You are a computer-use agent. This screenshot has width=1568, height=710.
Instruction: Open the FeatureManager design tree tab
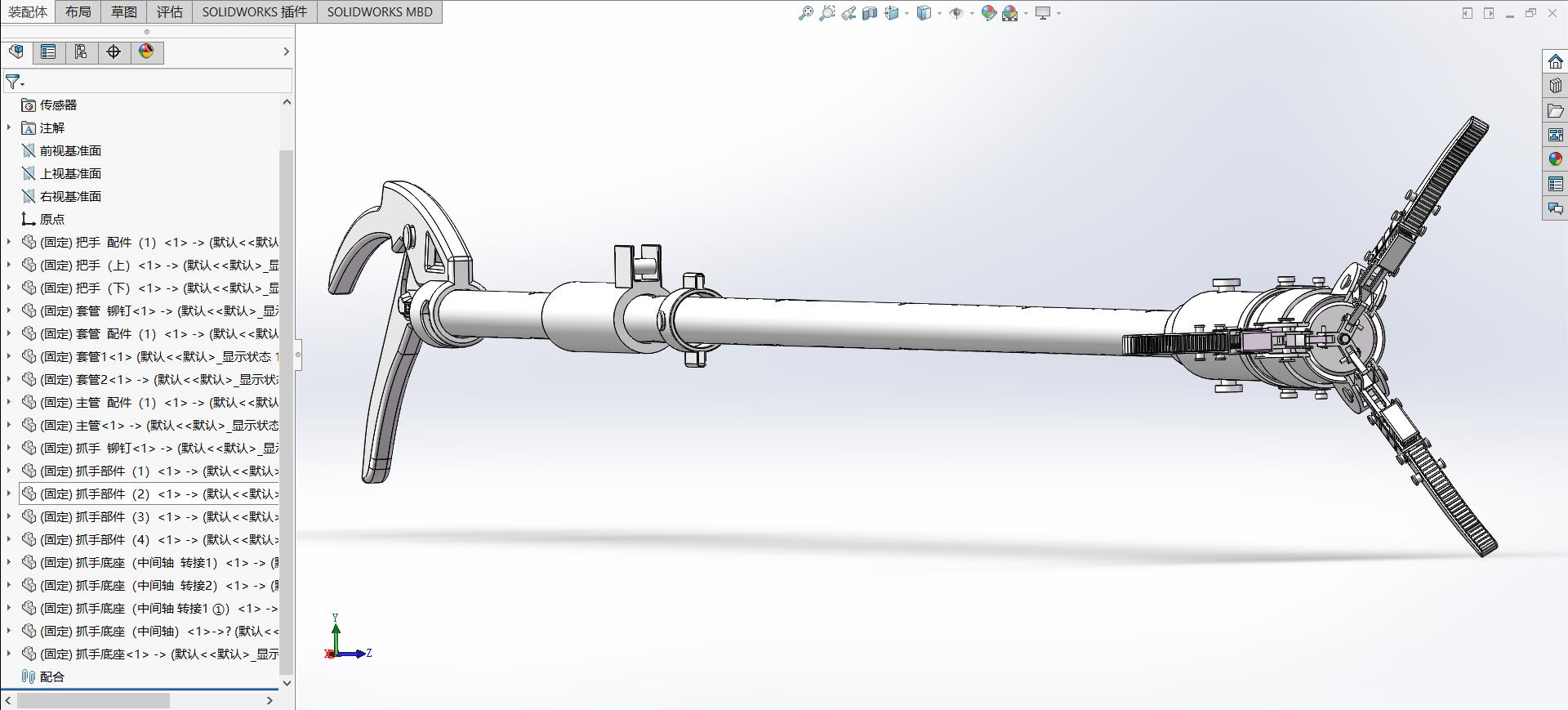pyautogui.click(x=16, y=52)
